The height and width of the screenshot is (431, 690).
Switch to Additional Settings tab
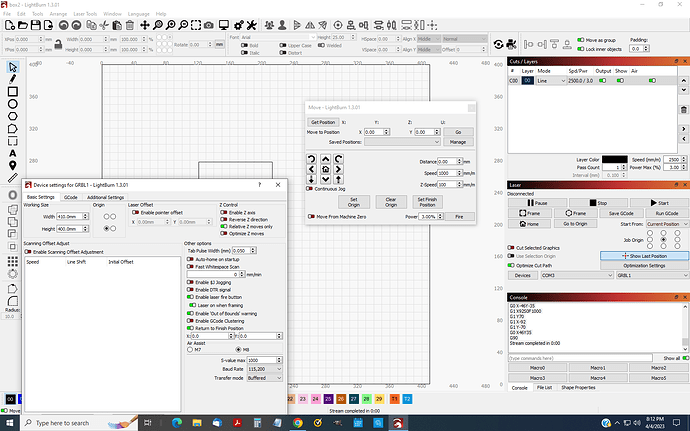click(x=105, y=197)
